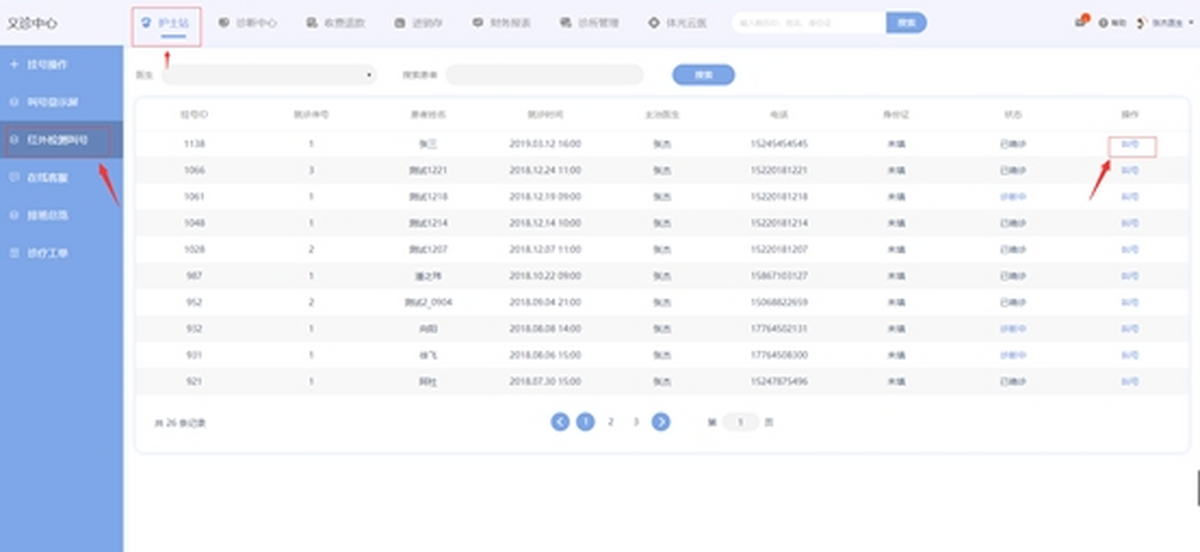
Task: Click 叫号 for registration 921
Action: pos(1130,381)
